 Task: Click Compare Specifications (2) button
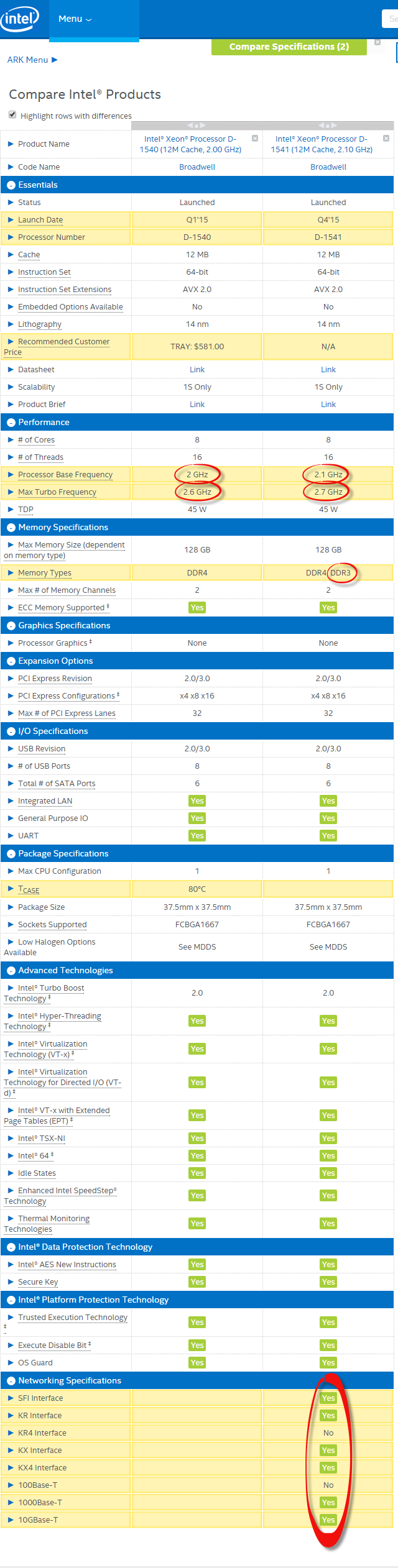click(289, 47)
